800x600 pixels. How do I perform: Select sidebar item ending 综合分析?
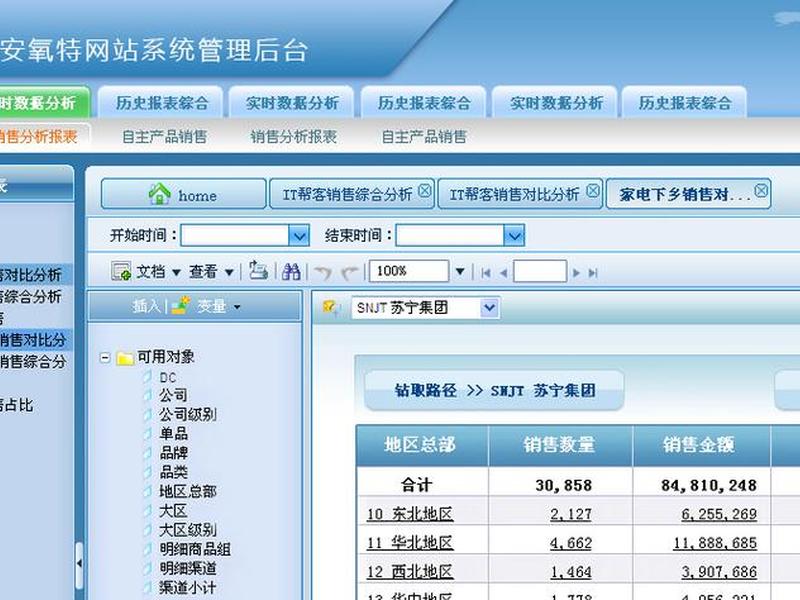click(x=32, y=296)
